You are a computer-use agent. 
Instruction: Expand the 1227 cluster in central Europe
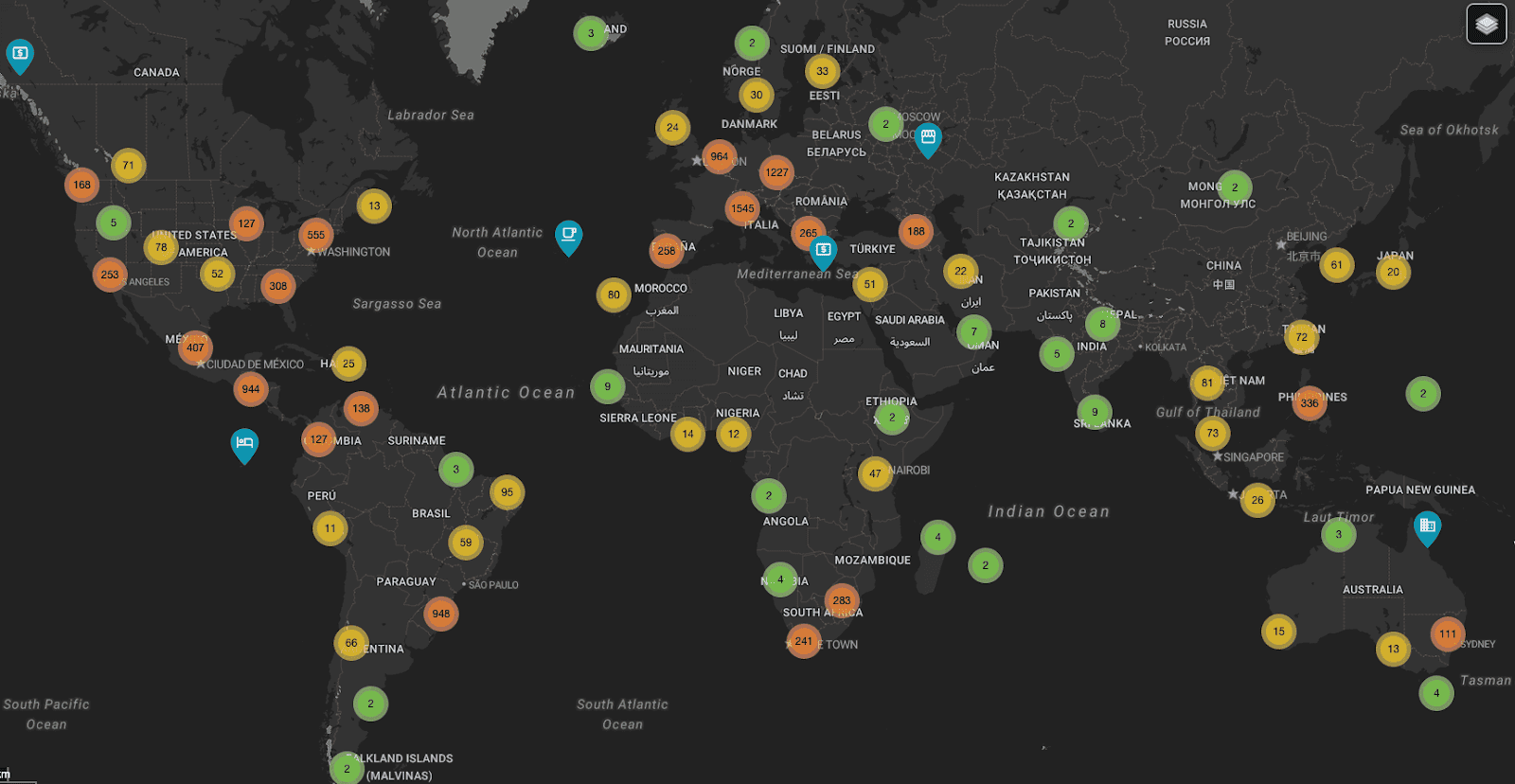[x=776, y=172]
